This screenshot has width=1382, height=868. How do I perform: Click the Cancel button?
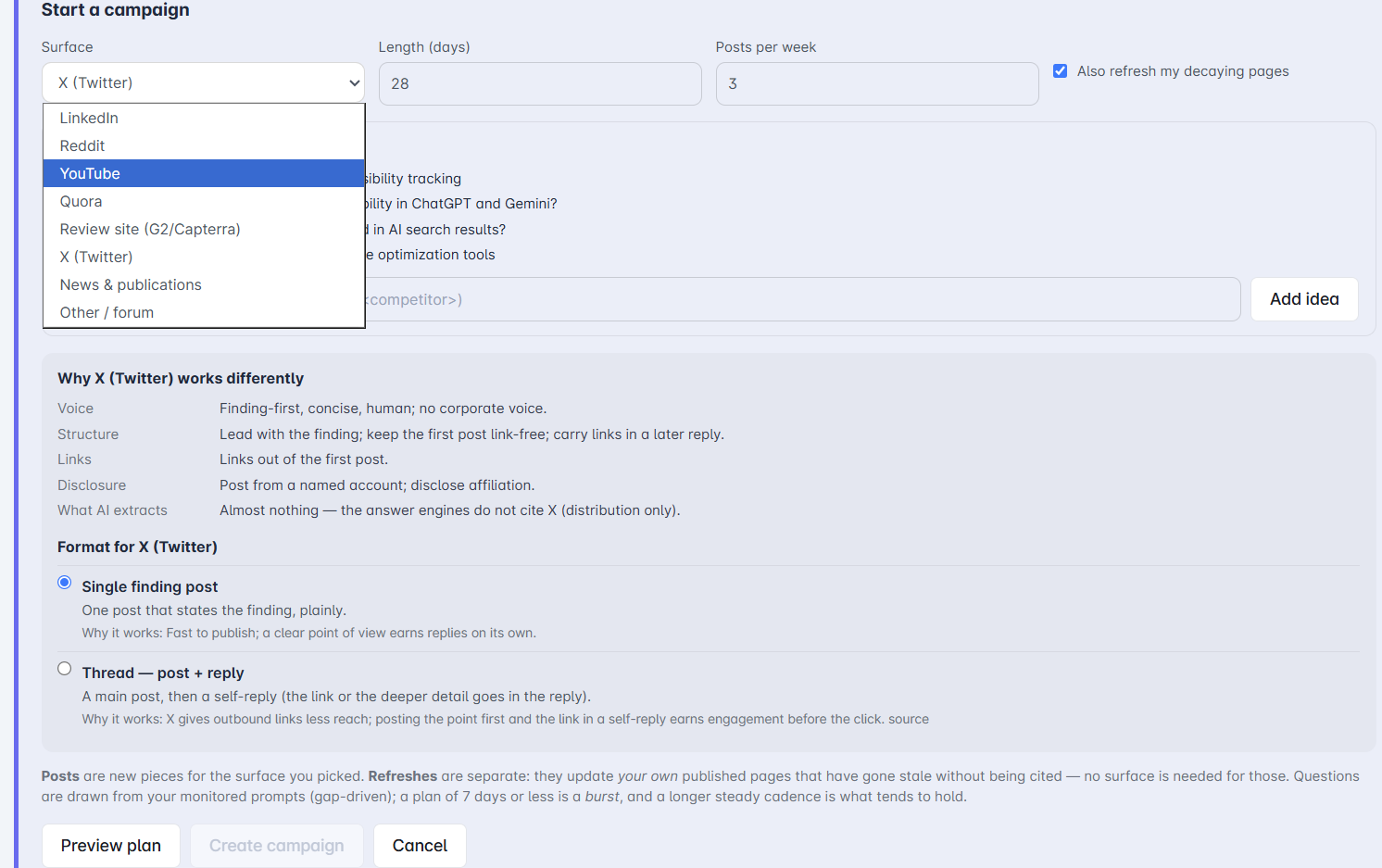tap(420, 846)
